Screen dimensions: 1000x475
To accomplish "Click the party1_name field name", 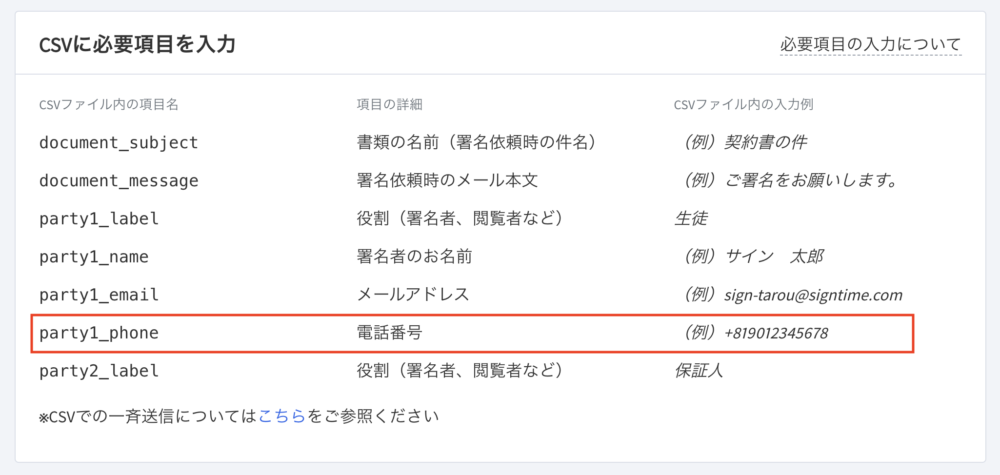I will (94, 256).
